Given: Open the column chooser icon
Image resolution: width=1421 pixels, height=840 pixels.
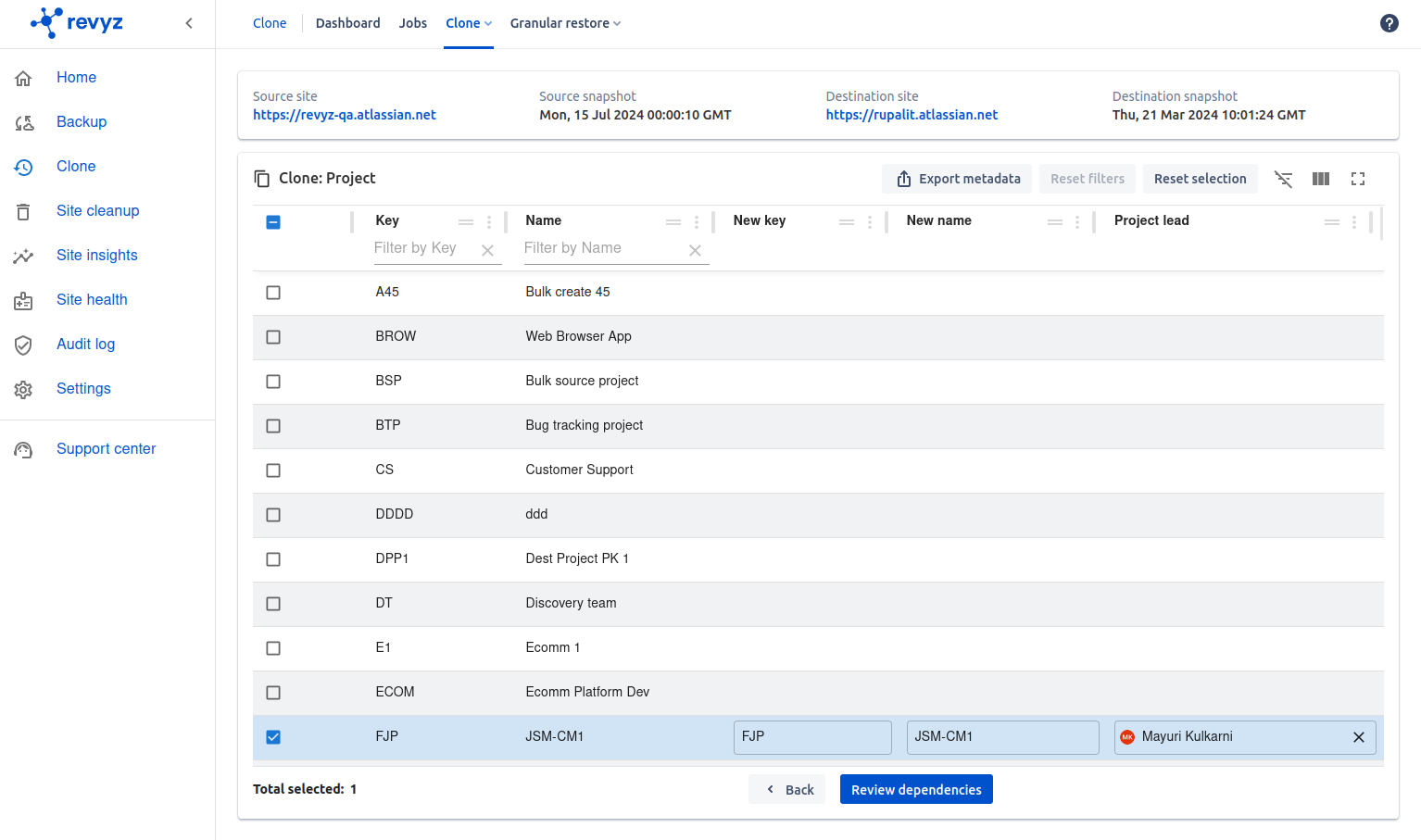Looking at the screenshot, I should point(1320,179).
